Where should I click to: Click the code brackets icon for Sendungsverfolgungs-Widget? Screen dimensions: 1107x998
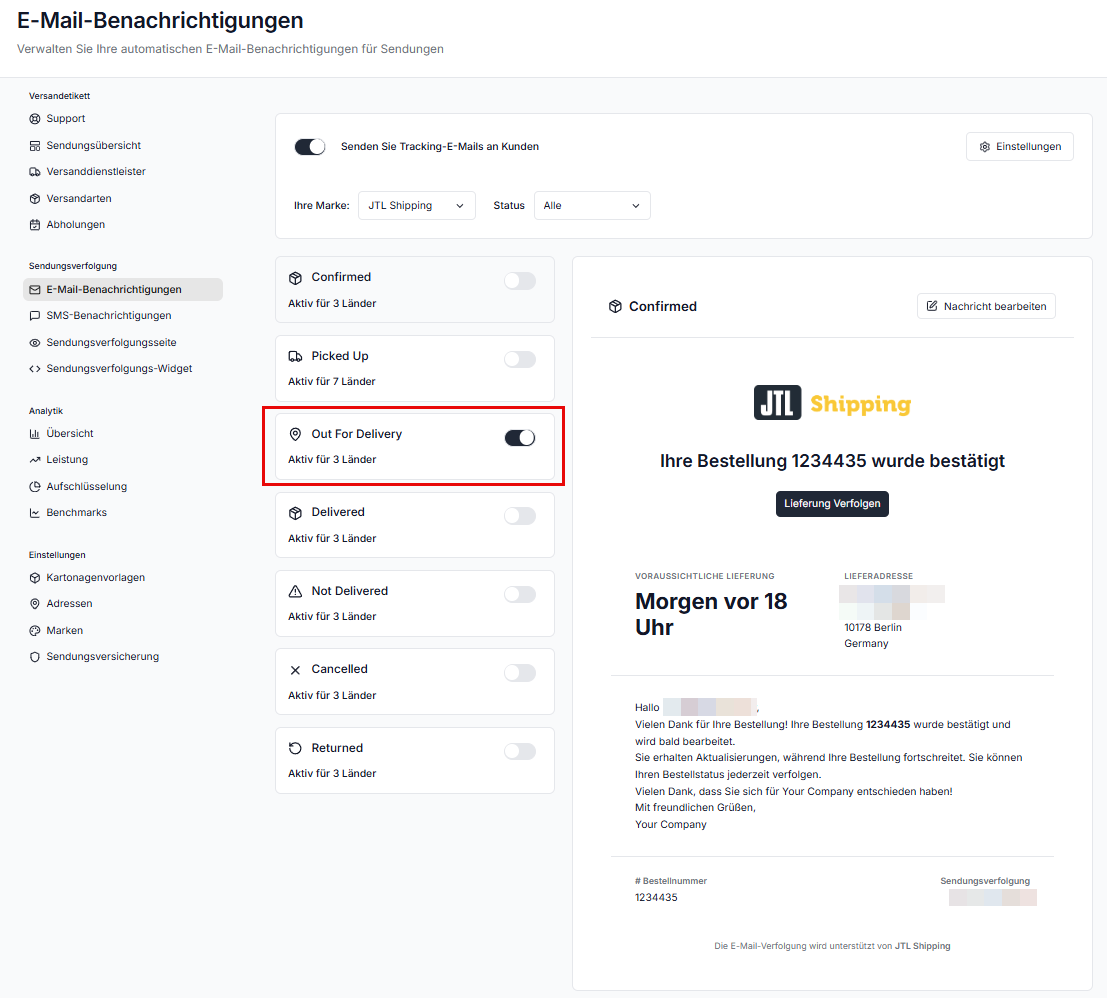click(35, 368)
